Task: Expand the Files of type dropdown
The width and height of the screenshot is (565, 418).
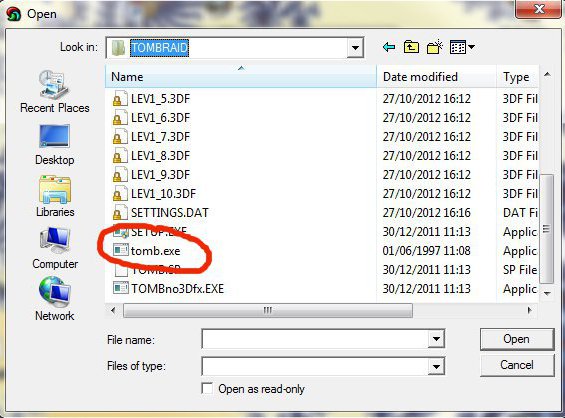Action: pyautogui.click(x=436, y=367)
